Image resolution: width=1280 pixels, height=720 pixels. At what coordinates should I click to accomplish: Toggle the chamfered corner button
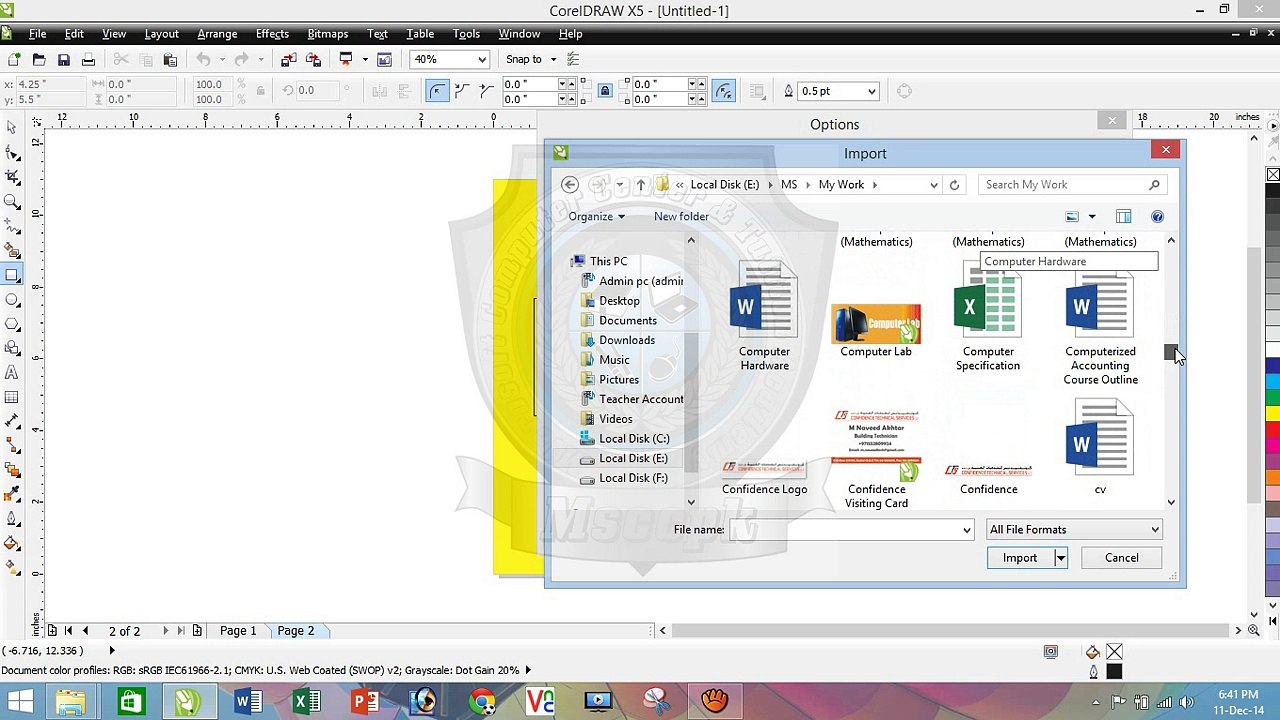tap(486, 91)
